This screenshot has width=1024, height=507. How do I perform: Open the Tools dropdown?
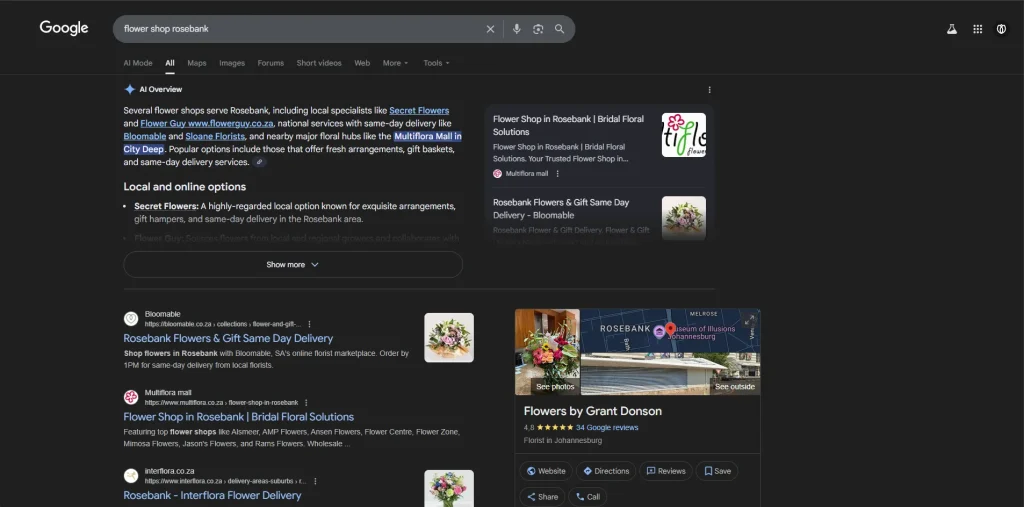click(x=436, y=63)
